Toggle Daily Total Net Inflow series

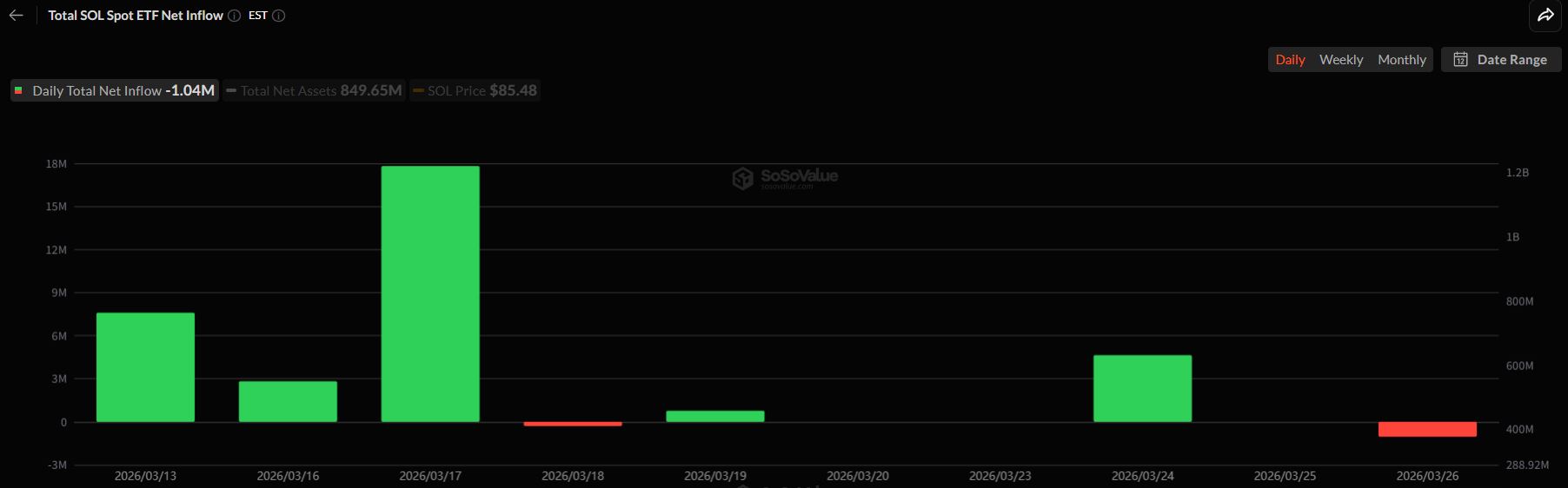tap(115, 90)
